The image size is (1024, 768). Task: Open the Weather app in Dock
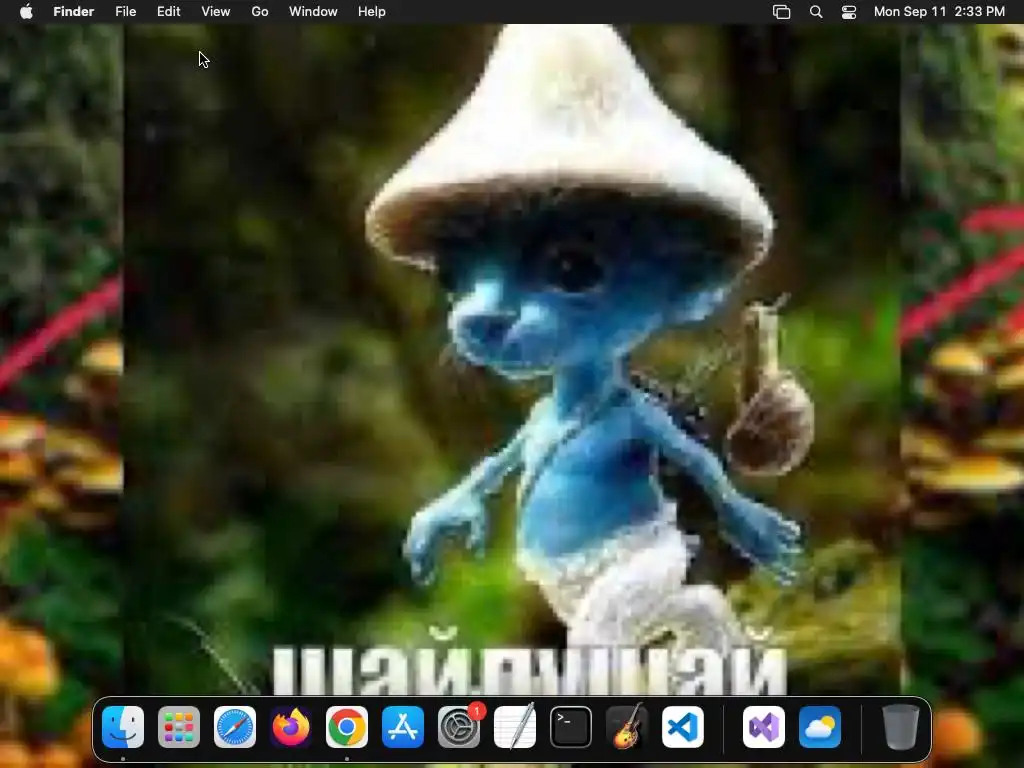(820, 727)
